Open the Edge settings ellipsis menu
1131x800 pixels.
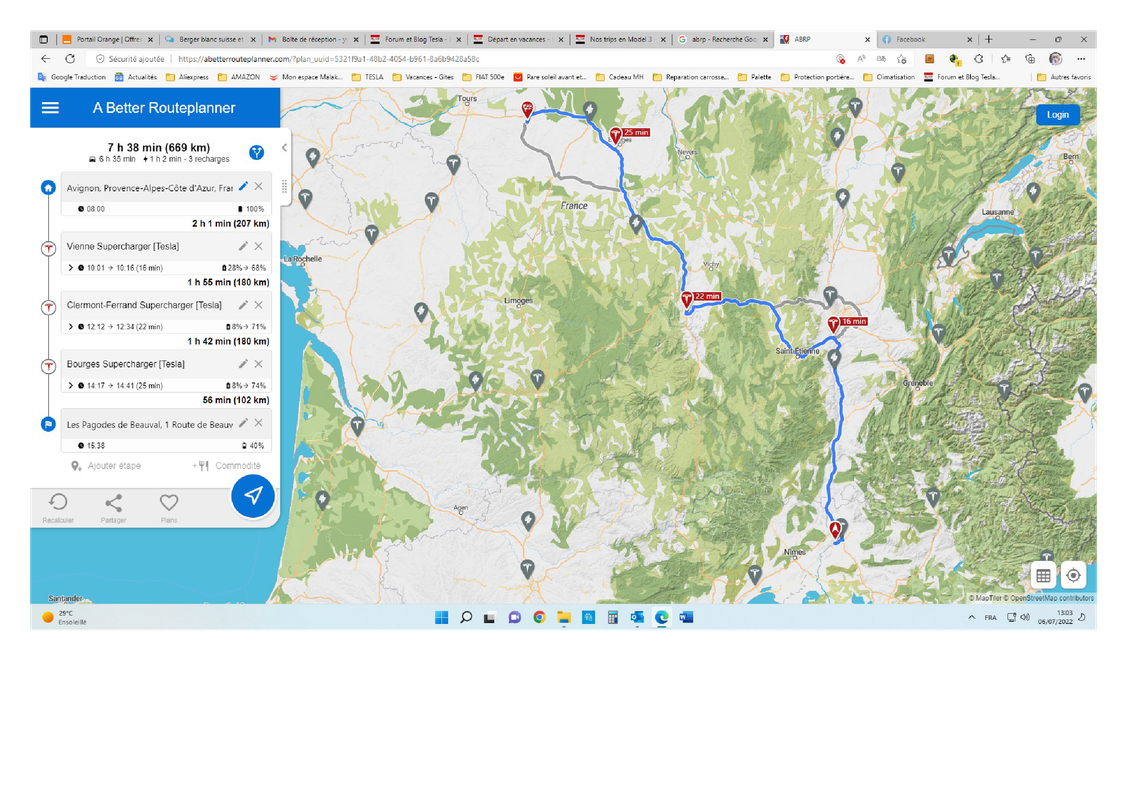tap(1081, 59)
